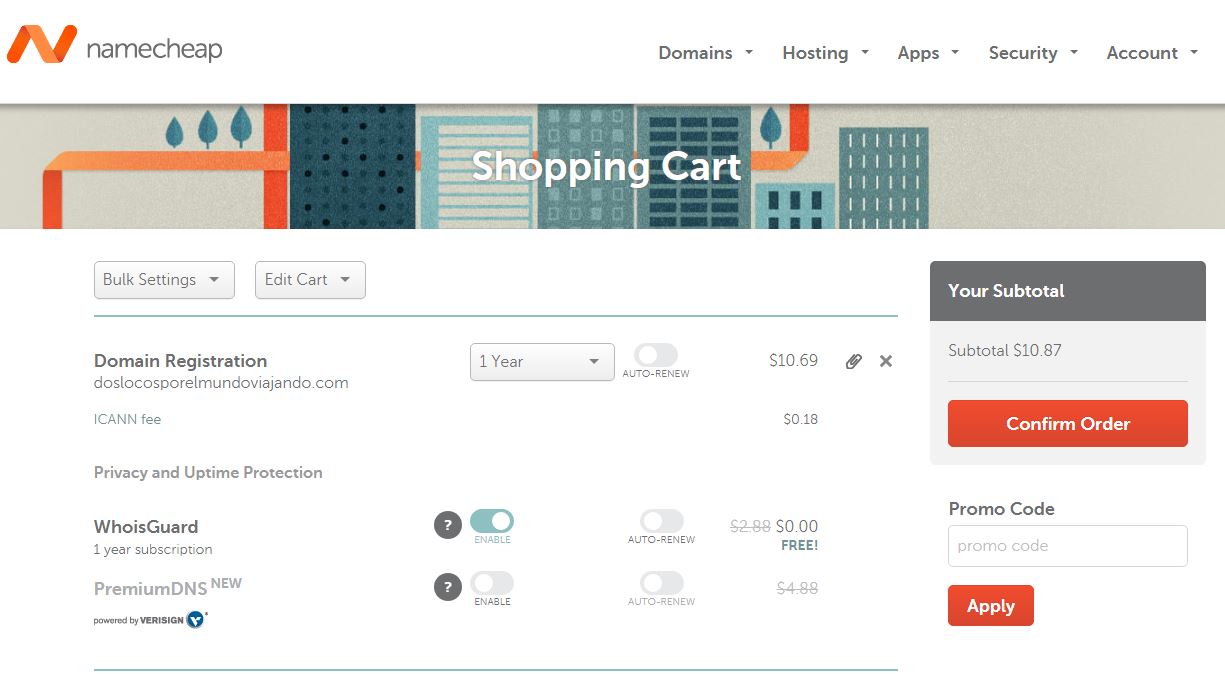The image size is (1225, 674).
Task: Enable the PremiumDNS toggle
Action: pyautogui.click(x=492, y=583)
